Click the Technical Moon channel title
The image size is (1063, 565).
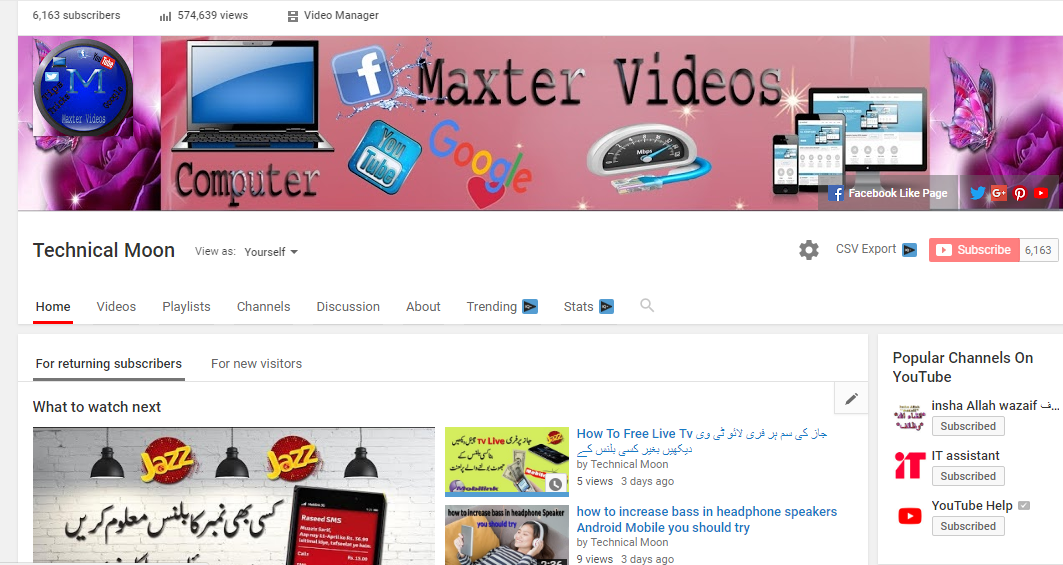point(104,250)
